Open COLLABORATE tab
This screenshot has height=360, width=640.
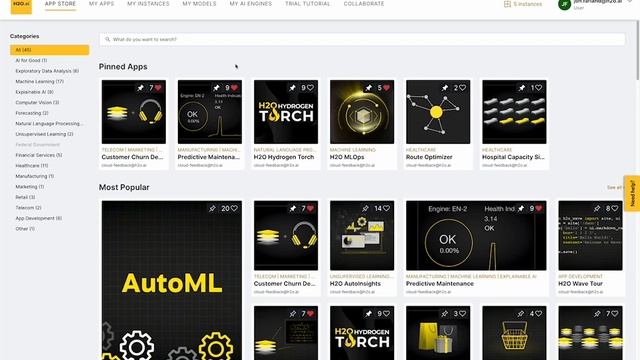(364, 4)
